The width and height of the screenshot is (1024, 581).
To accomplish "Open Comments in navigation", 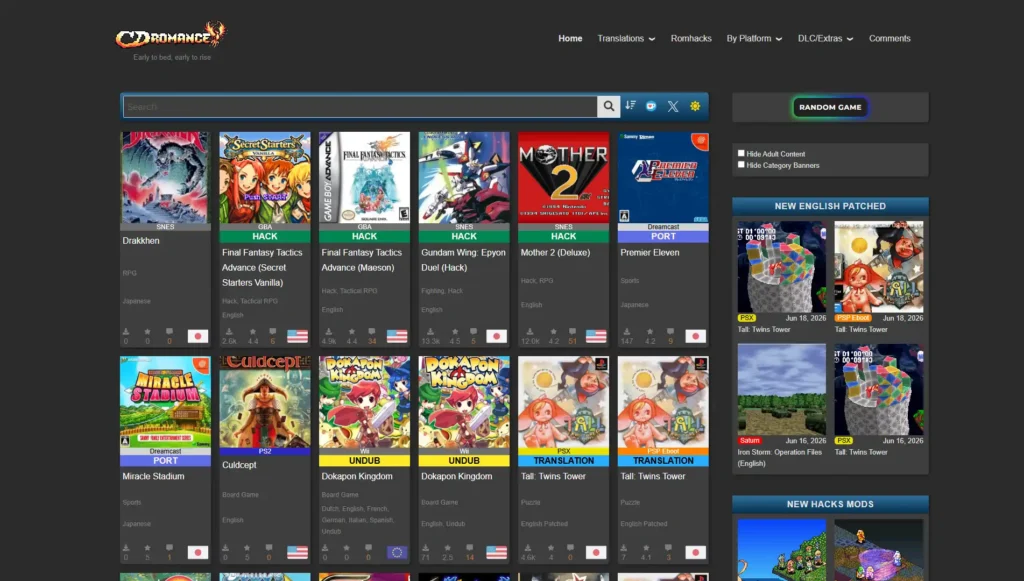I will pyautogui.click(x=889, y=39).
